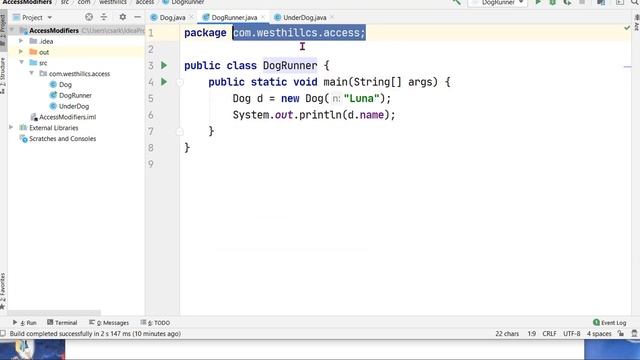
Task: Click the fold end marker at line 7
Action: click(x=180, y=131)
